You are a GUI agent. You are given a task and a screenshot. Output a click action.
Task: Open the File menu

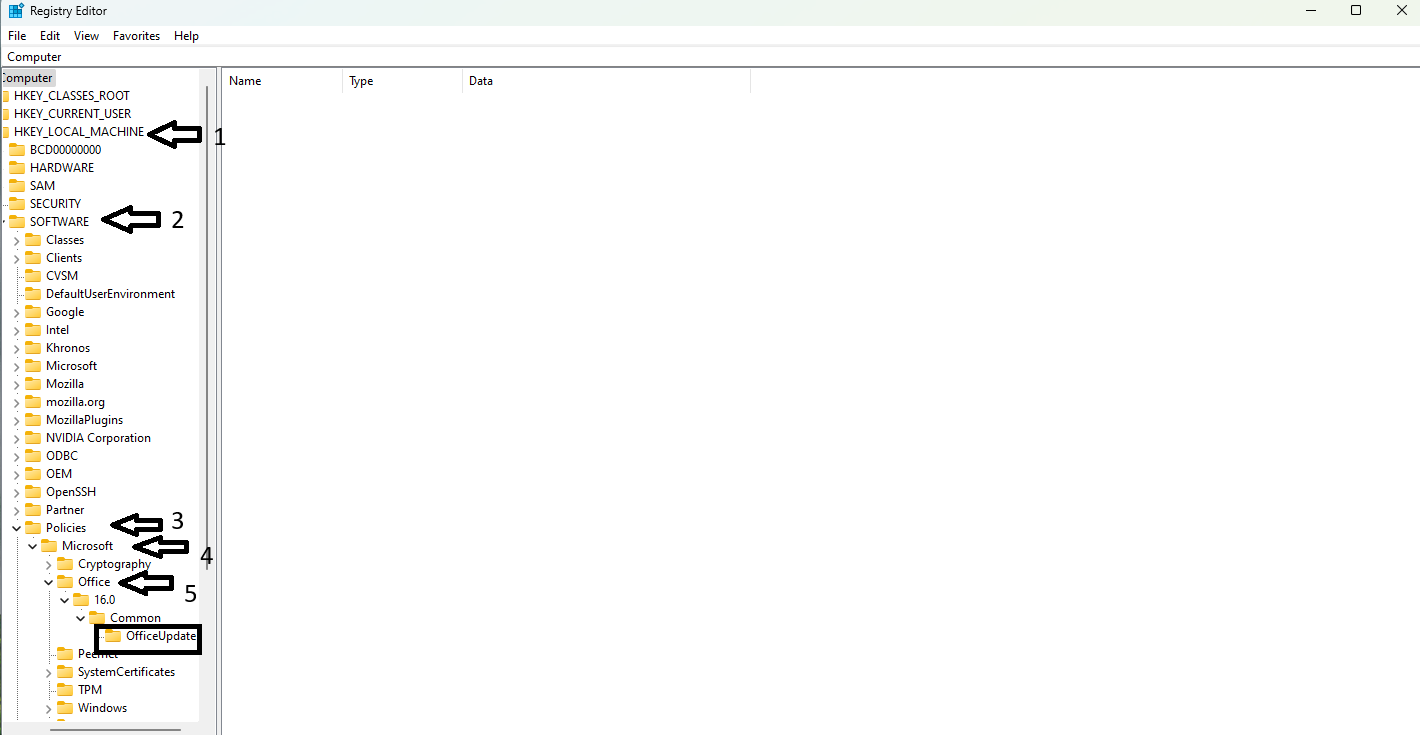[17, 36]
